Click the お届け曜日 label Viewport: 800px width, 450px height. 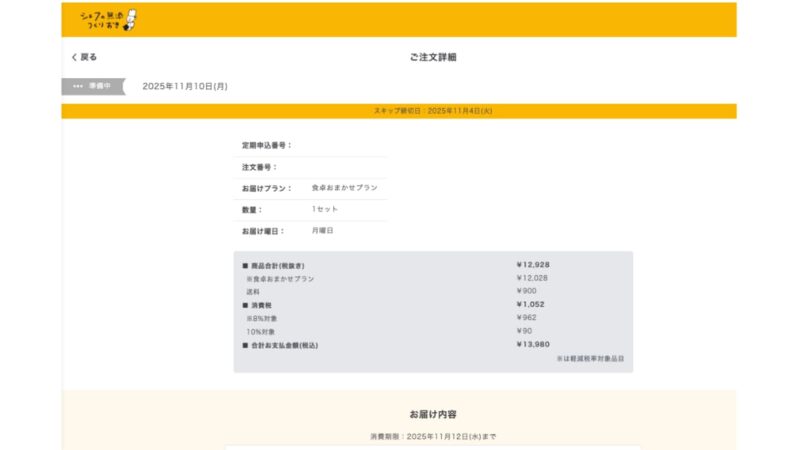pyautogui.click(x=263, y=231)
